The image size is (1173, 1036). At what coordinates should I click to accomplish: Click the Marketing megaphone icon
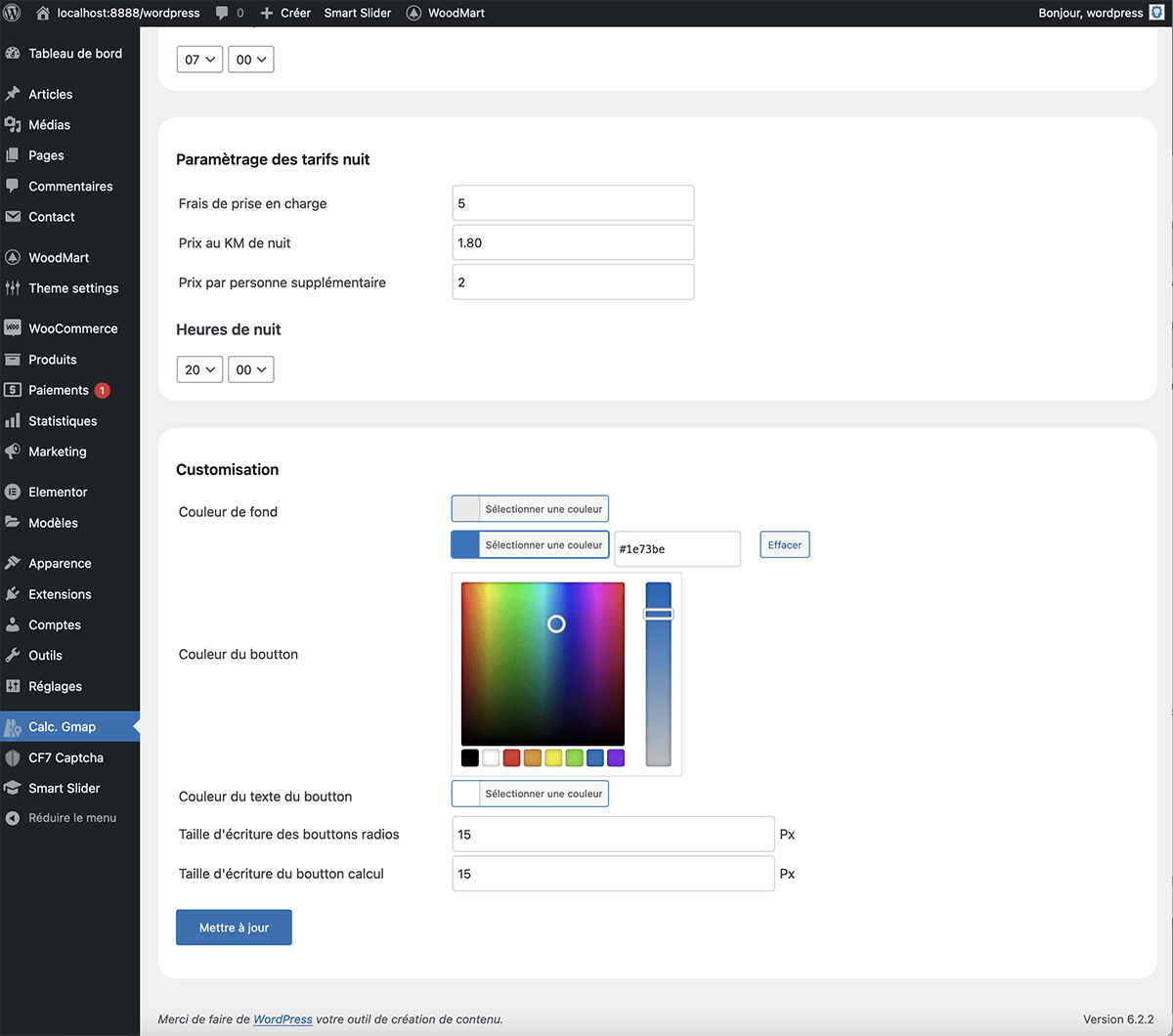pyautogui.click(x=13, y=452)
